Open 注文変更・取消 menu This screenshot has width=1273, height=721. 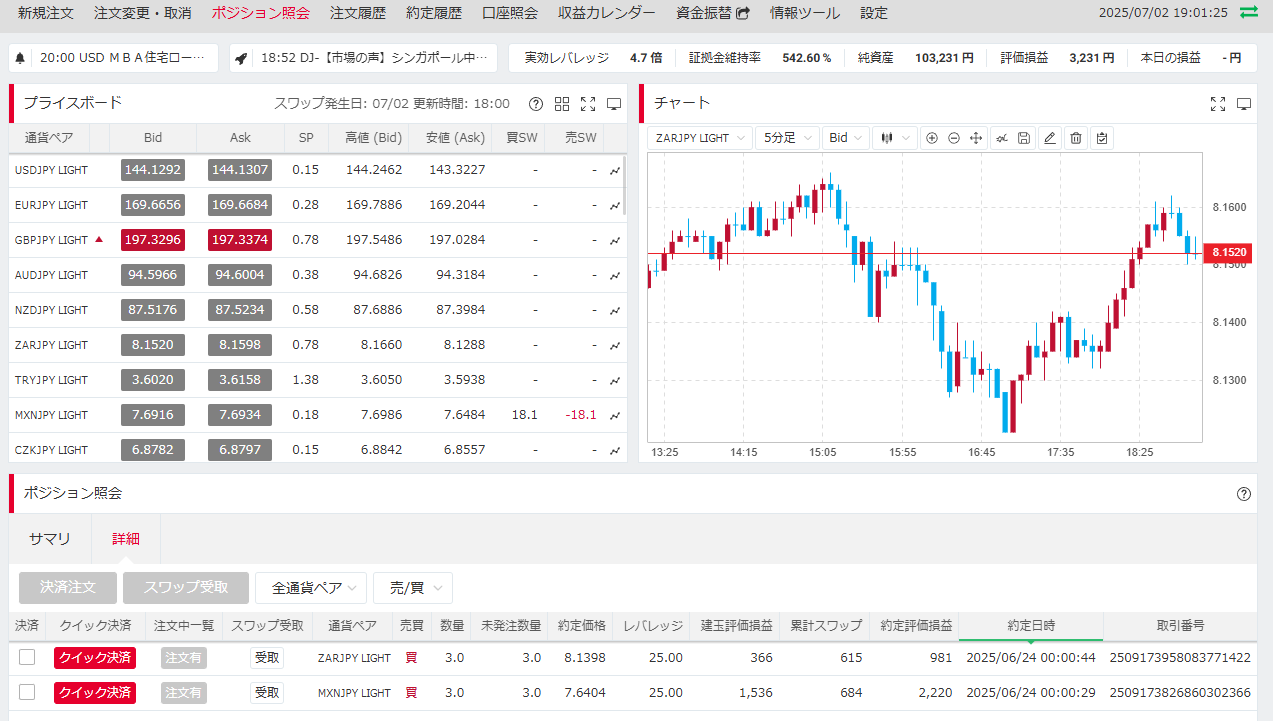(142, 14)
